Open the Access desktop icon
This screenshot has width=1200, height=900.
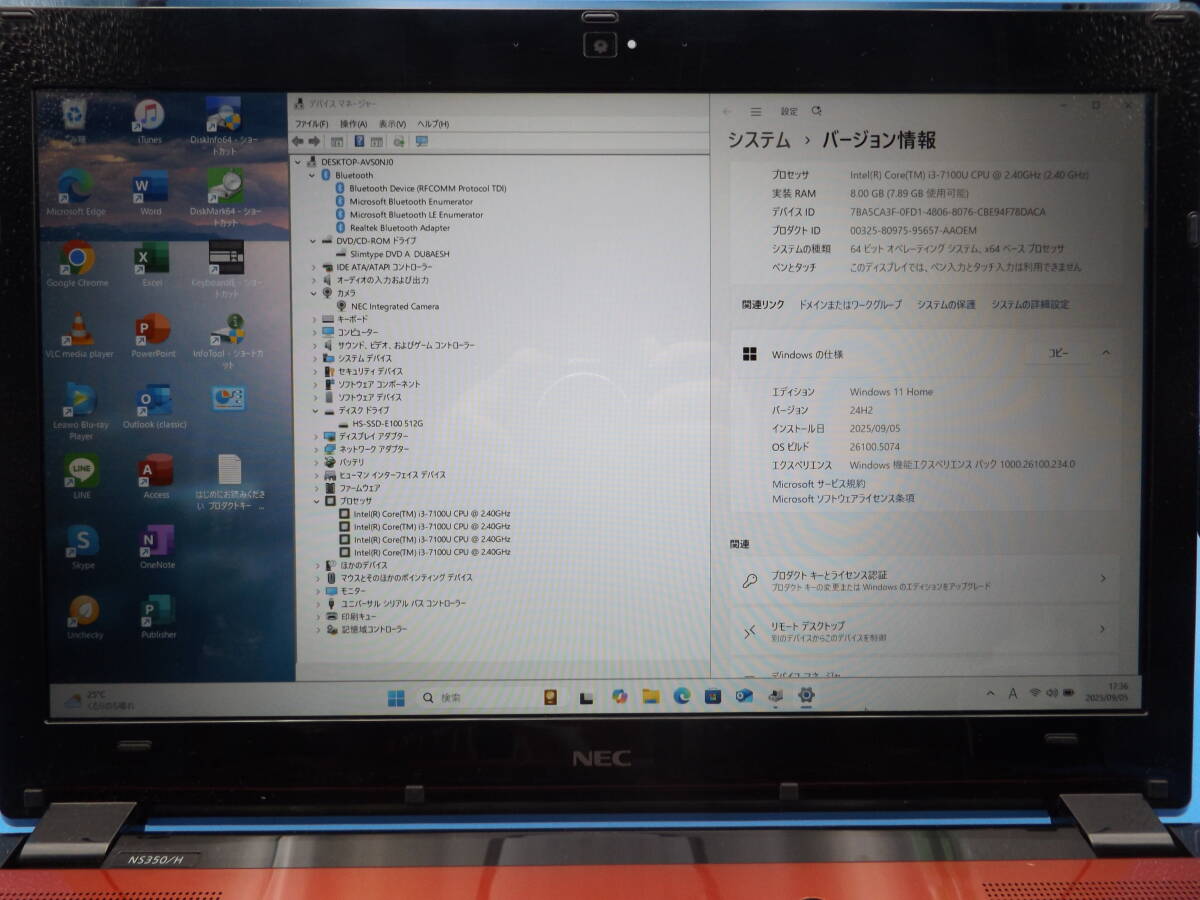click(x=156, y=476)
